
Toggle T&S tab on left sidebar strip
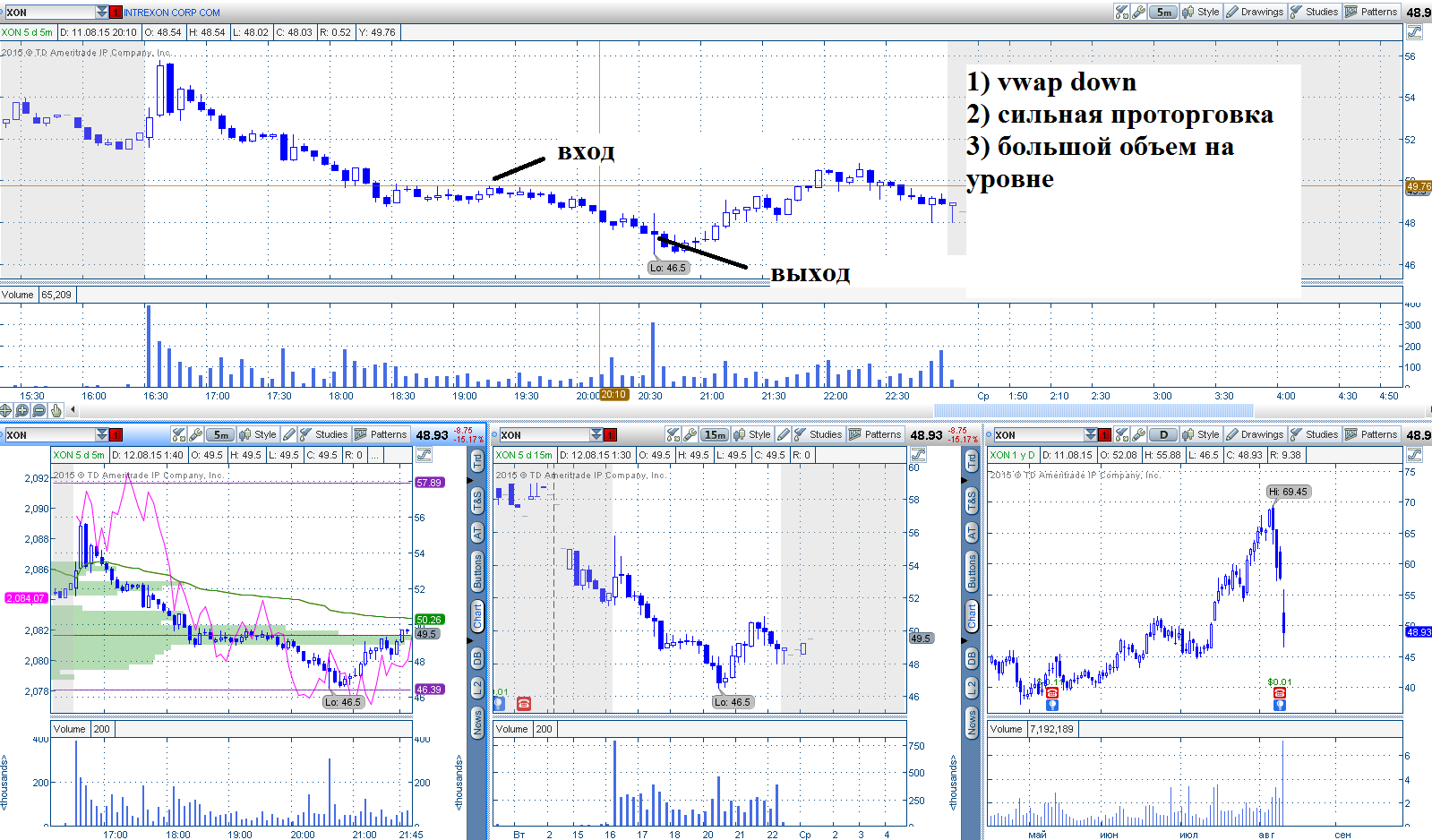coord(477,501)
